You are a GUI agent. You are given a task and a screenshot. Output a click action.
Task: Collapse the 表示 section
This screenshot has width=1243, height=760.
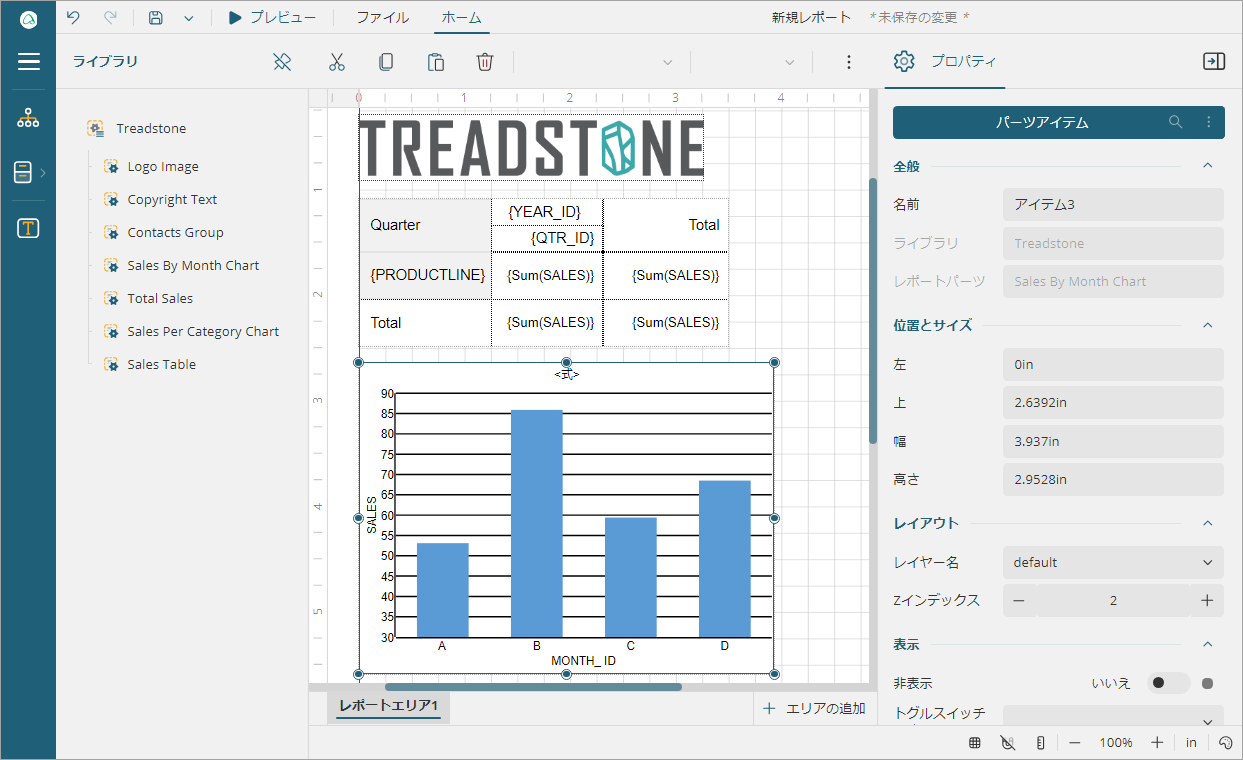[1207, 644]
